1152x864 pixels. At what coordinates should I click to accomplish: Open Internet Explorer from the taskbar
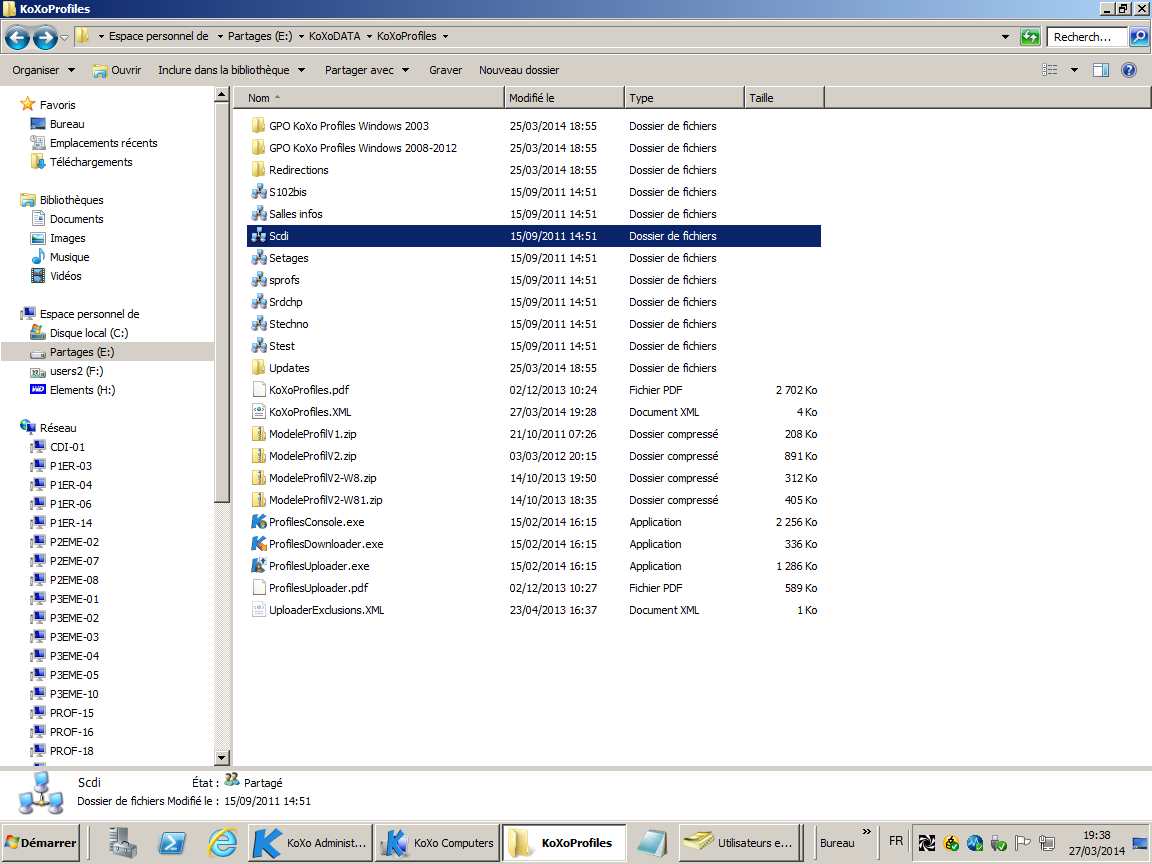pos(221,843)
